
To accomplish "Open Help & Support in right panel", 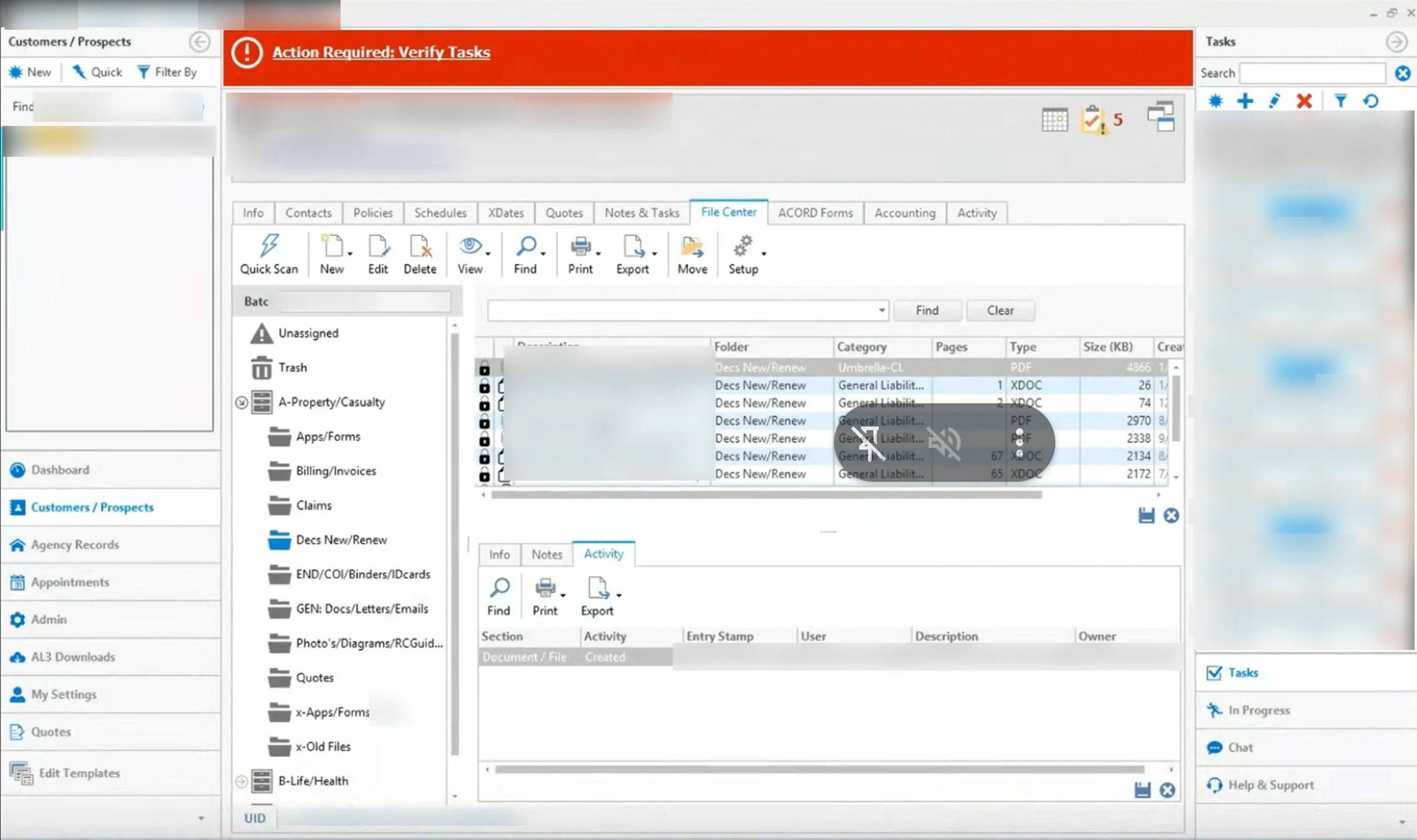I will pos(1306,785).
